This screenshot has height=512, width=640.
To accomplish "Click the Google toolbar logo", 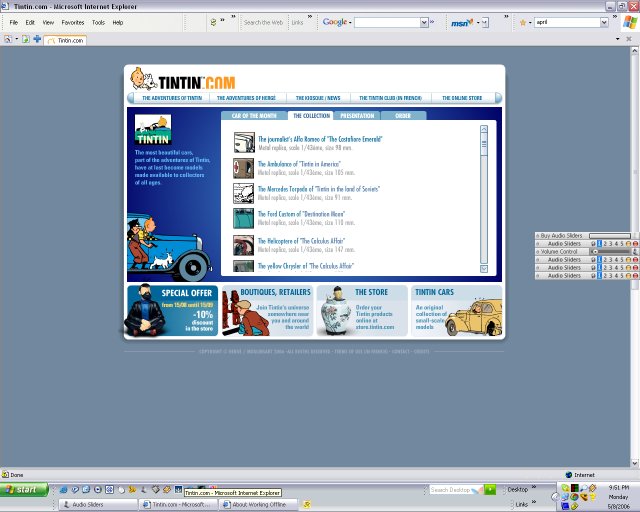I will click(335, 22).
